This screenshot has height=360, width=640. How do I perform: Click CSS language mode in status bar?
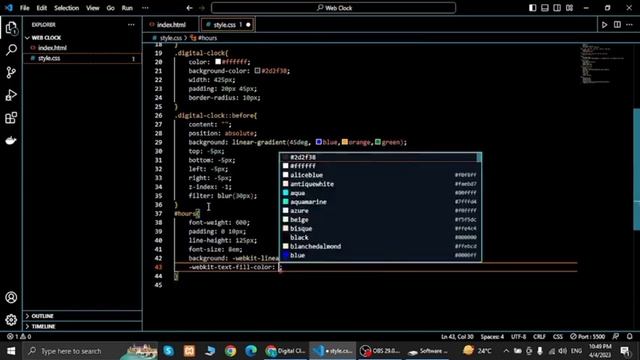click(x=558, y=337)
